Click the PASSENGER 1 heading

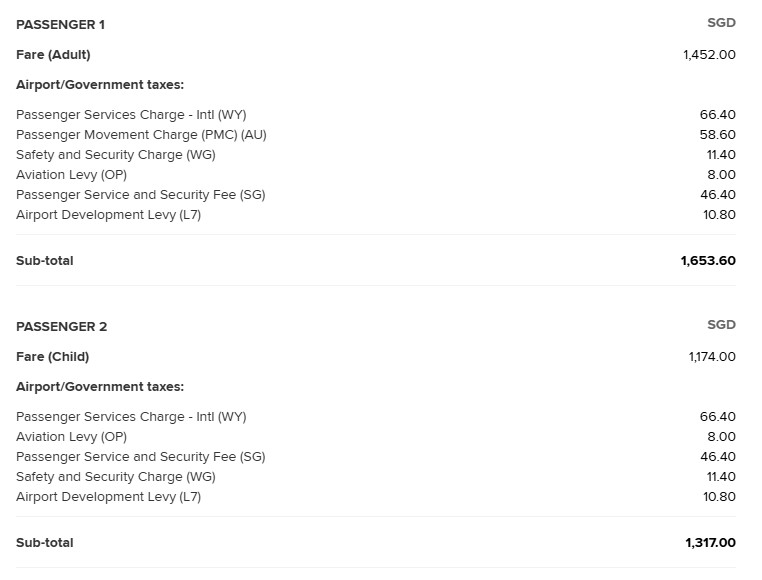(60, 24)
